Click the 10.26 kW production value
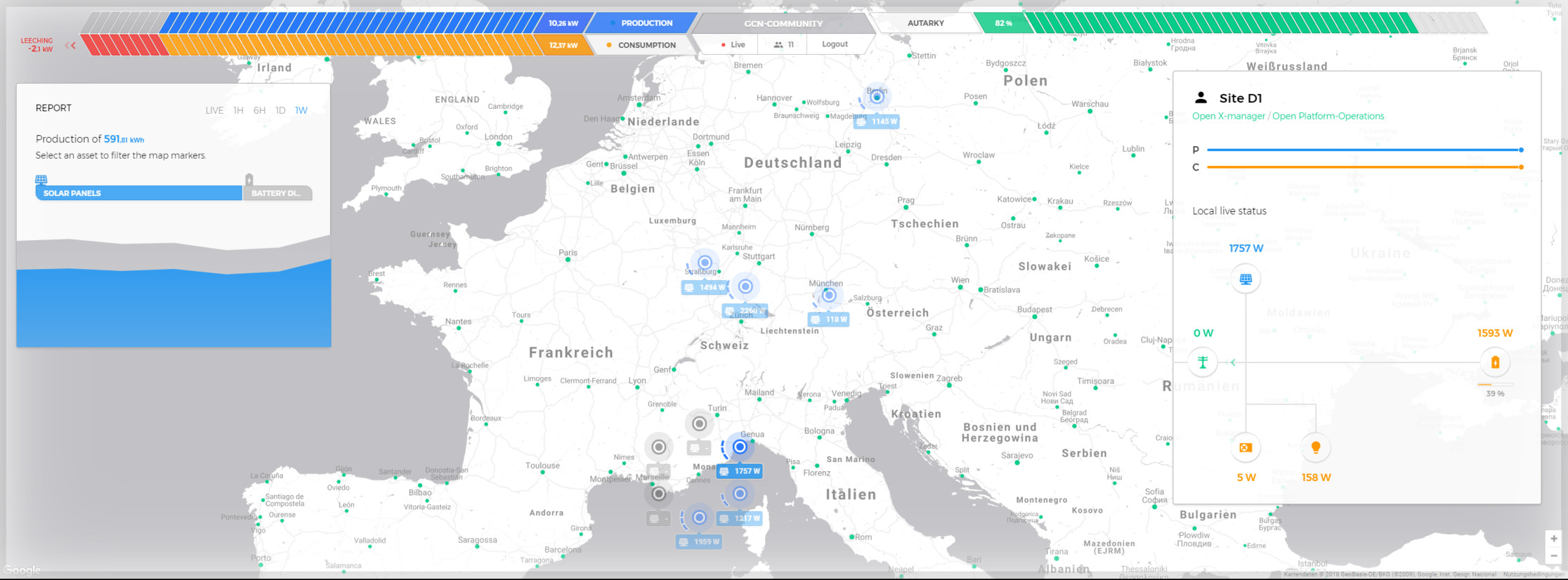The height and width of the screenshot is (580, 1568). click(563, 23)
